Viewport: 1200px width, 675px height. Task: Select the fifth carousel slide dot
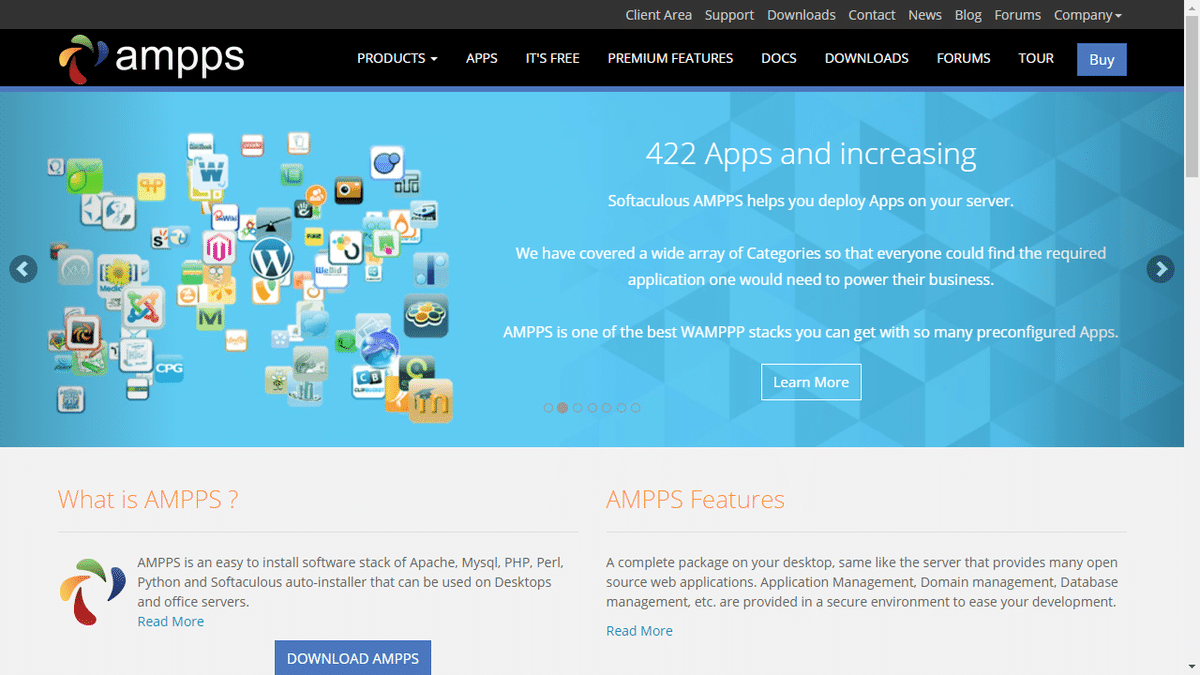click(x=606, y=408)
